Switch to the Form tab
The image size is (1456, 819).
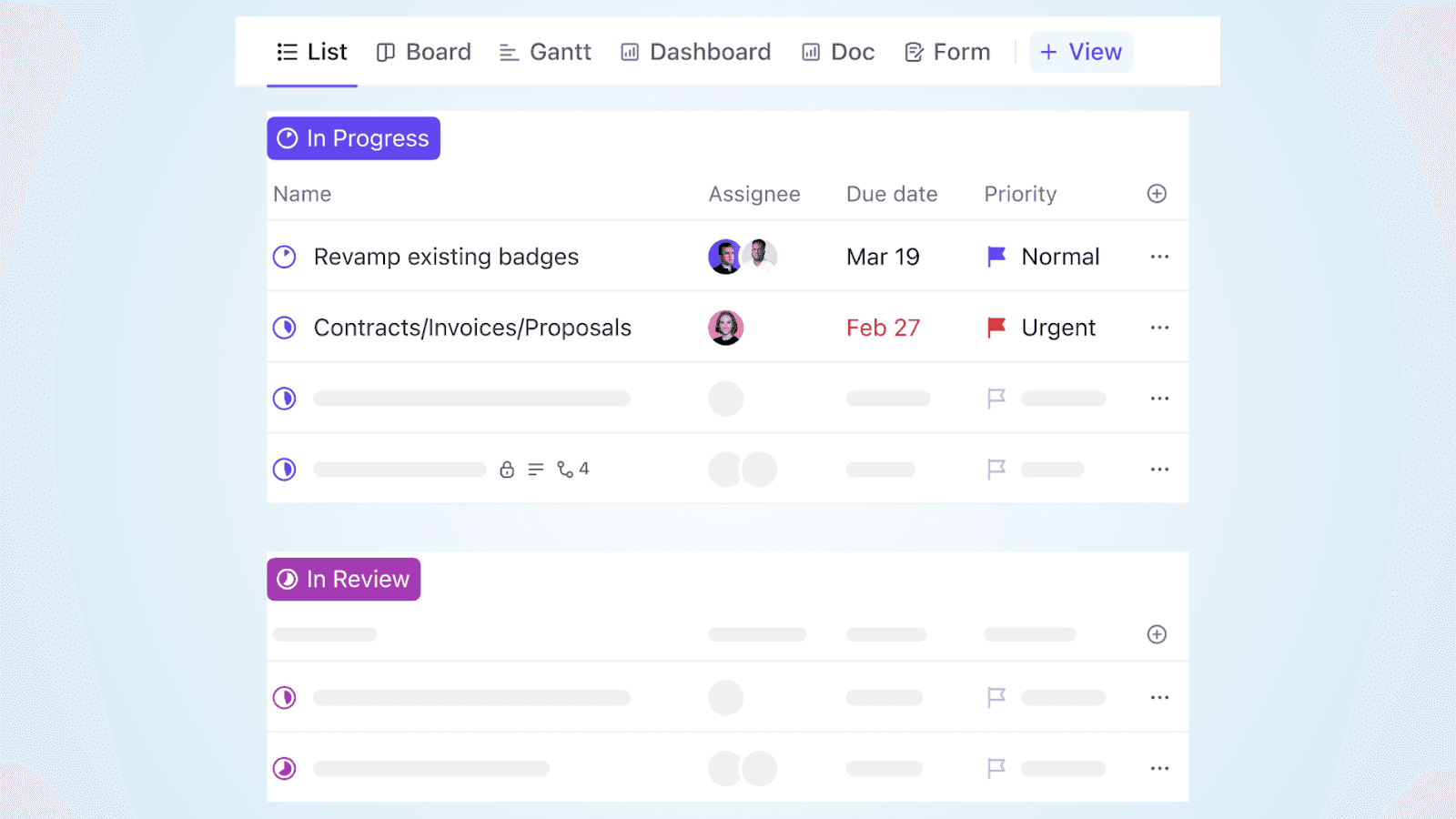click(946, 52)
